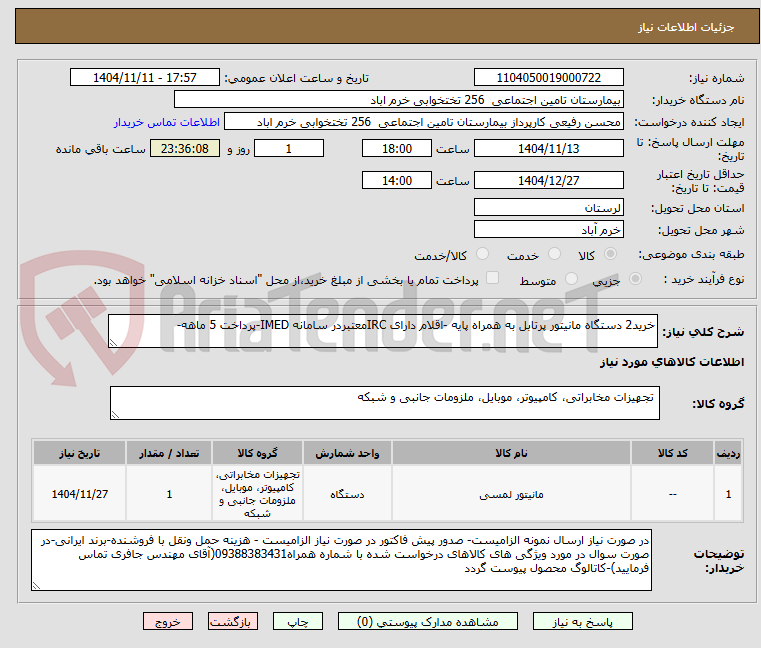
Task: Select the خدمت radio button
Action: coord(554,253)
